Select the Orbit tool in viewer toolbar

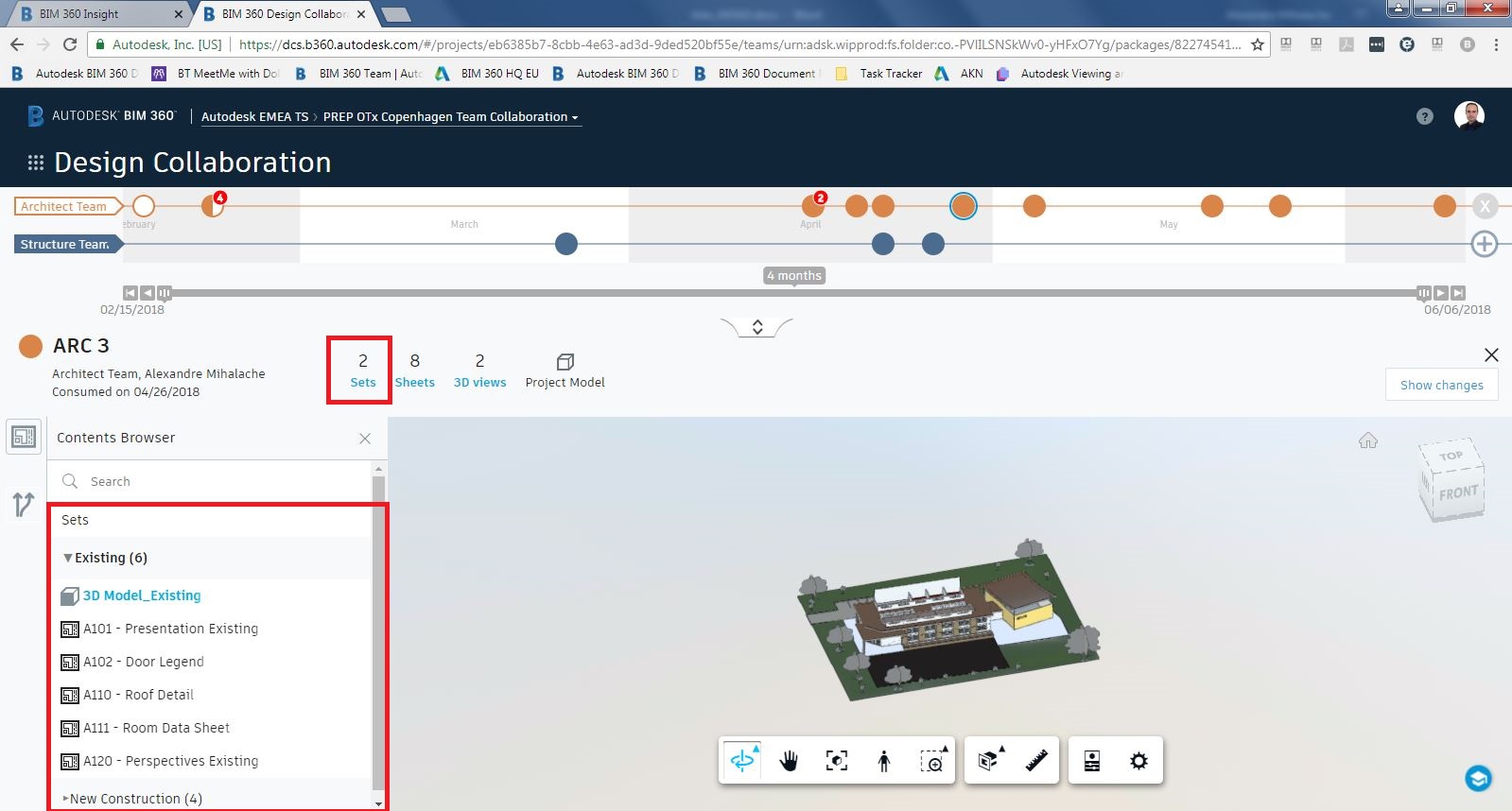[743, 761]
